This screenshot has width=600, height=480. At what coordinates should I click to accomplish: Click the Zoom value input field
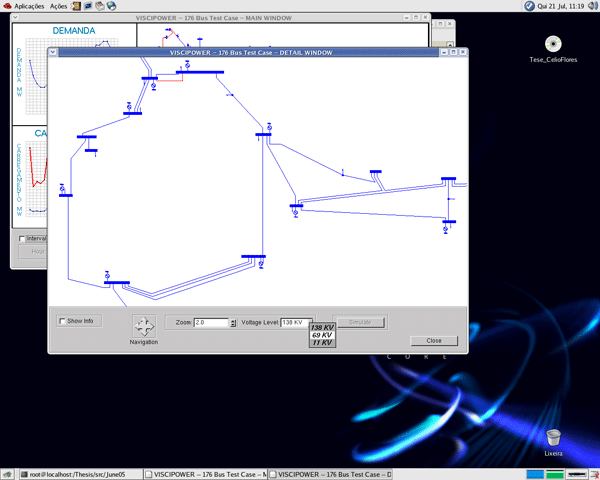click(x=210, y=323)
